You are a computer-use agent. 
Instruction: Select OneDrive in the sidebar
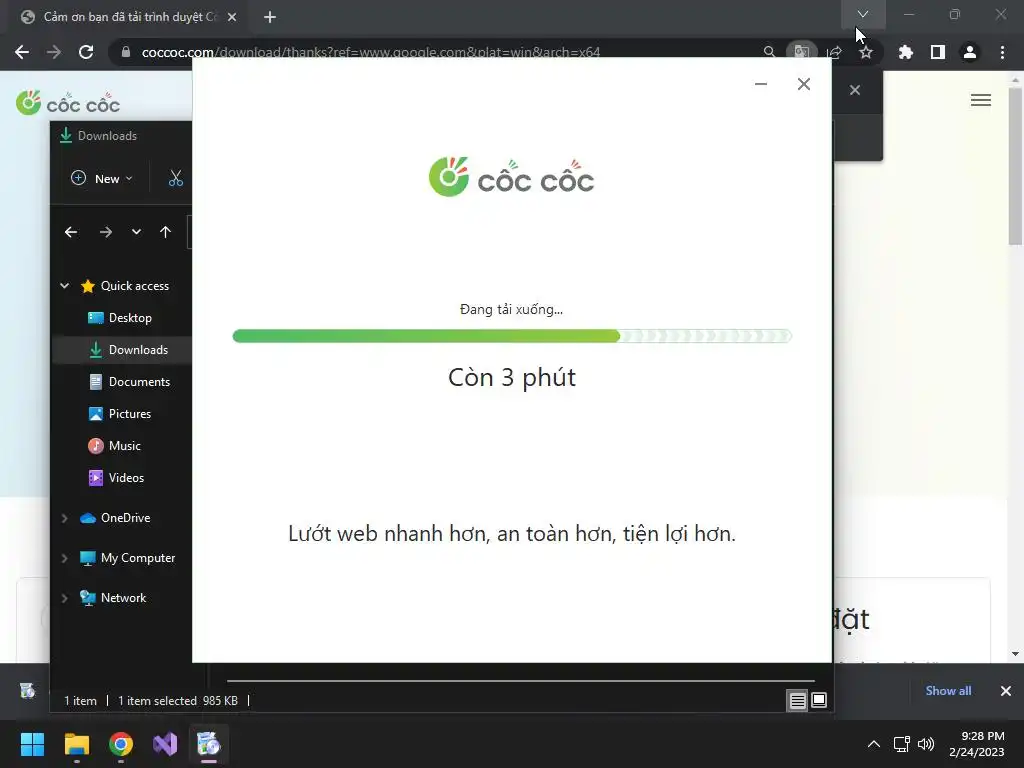tap(125, 518)
